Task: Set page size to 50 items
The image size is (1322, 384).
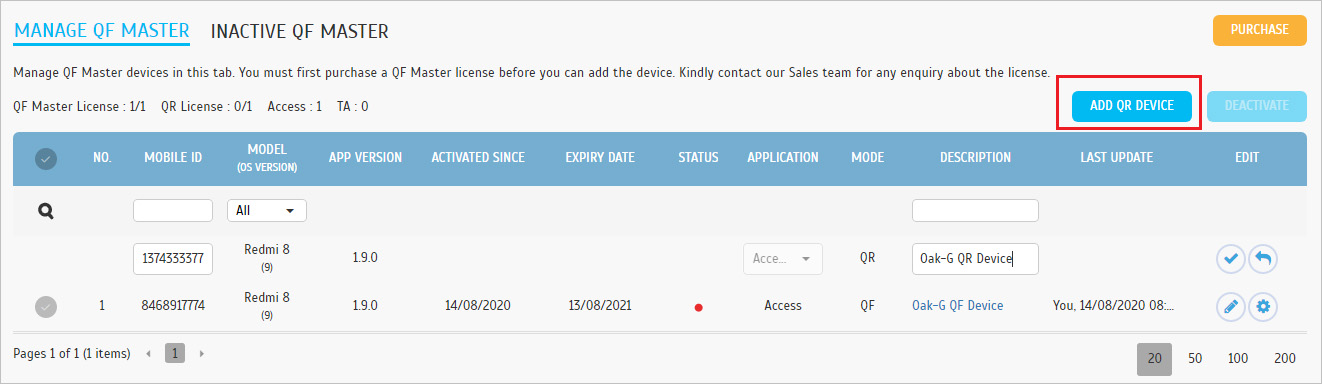Action: [x=1195, y=358]
